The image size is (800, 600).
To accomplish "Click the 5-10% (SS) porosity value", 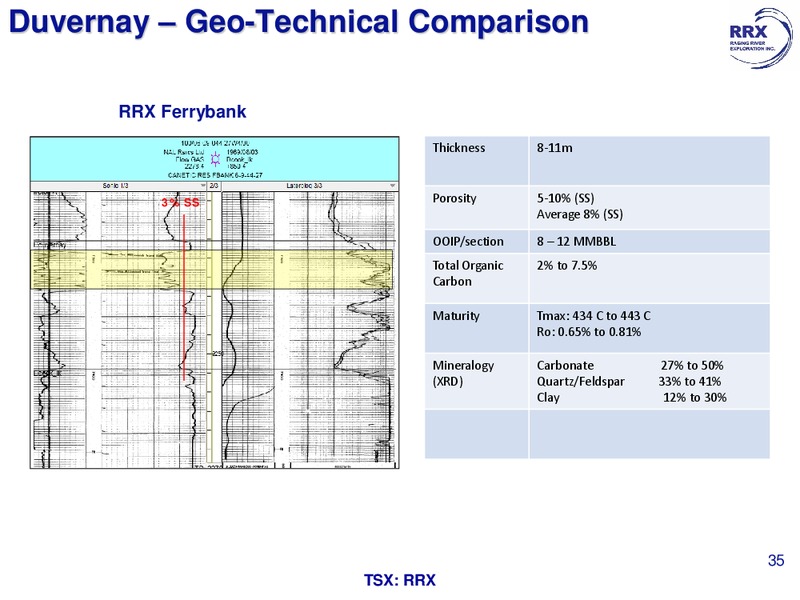I will 565,198.
